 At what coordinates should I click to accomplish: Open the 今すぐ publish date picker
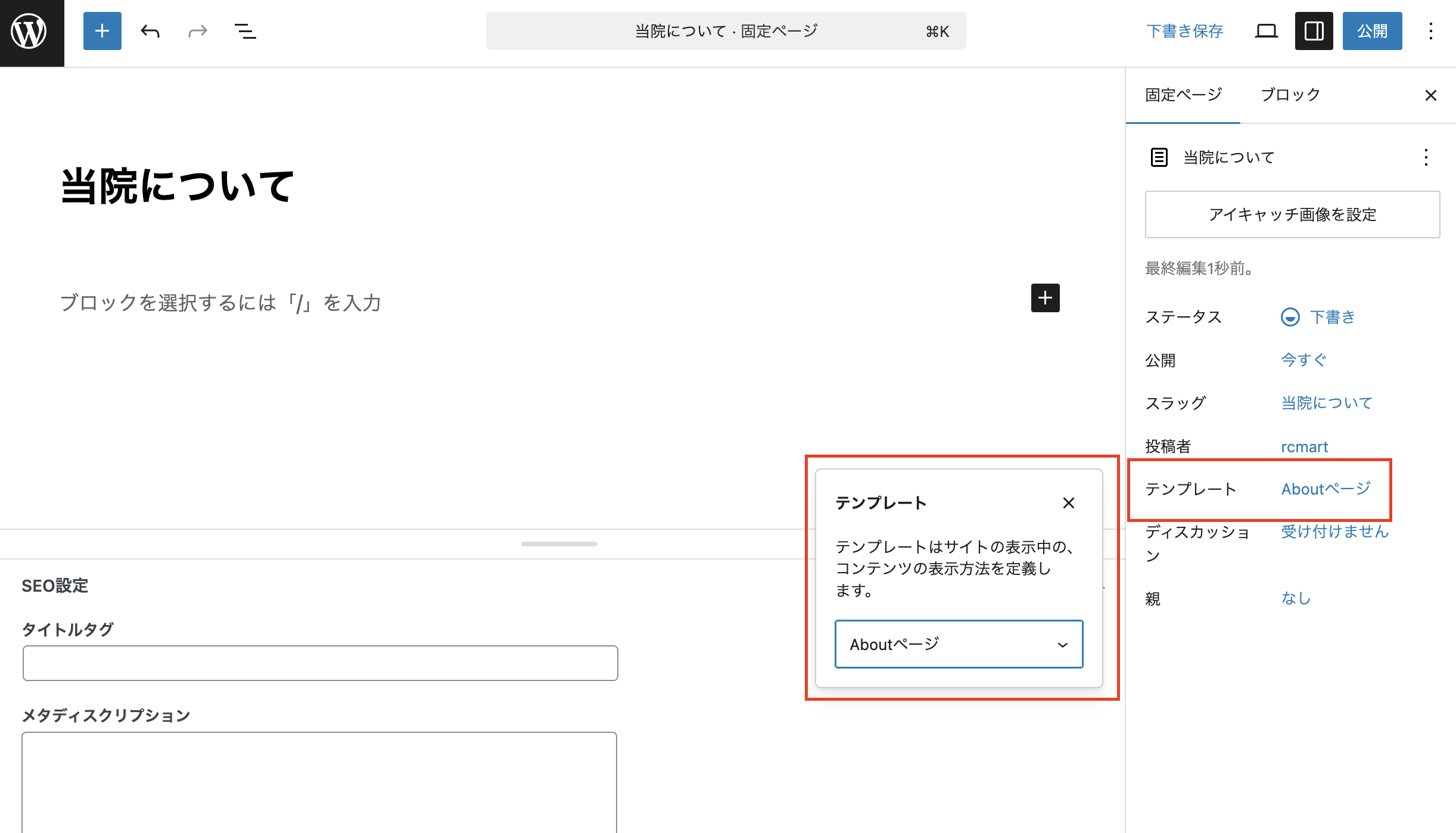pos(1303,360)
